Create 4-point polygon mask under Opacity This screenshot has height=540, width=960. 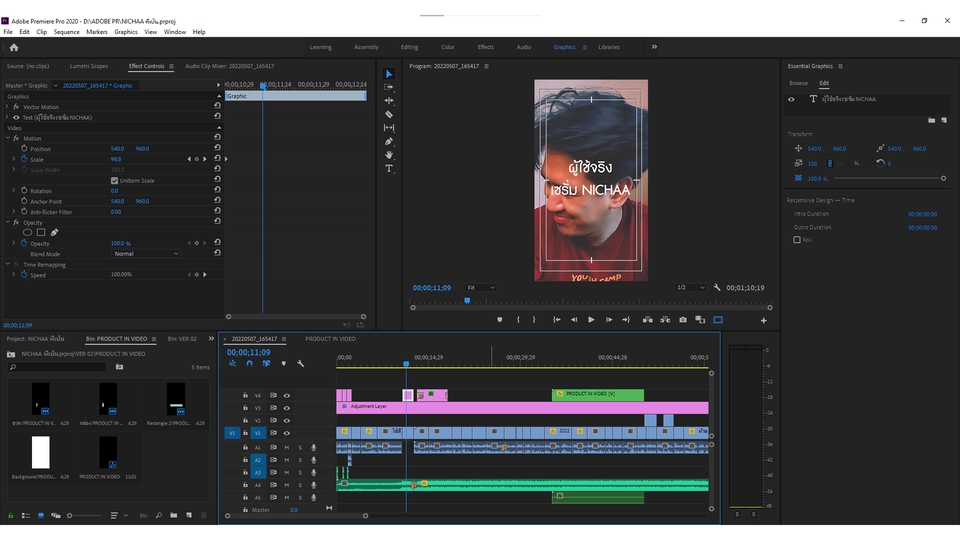[41, 233]
